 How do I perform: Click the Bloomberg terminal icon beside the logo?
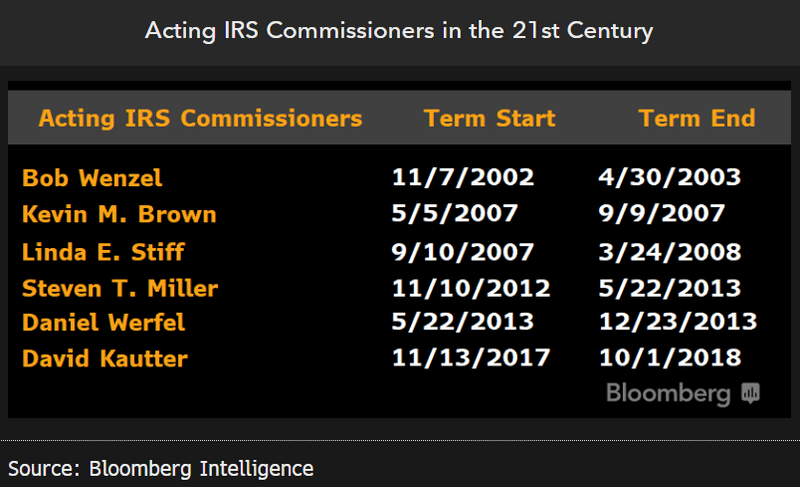[x=751, y=393]
